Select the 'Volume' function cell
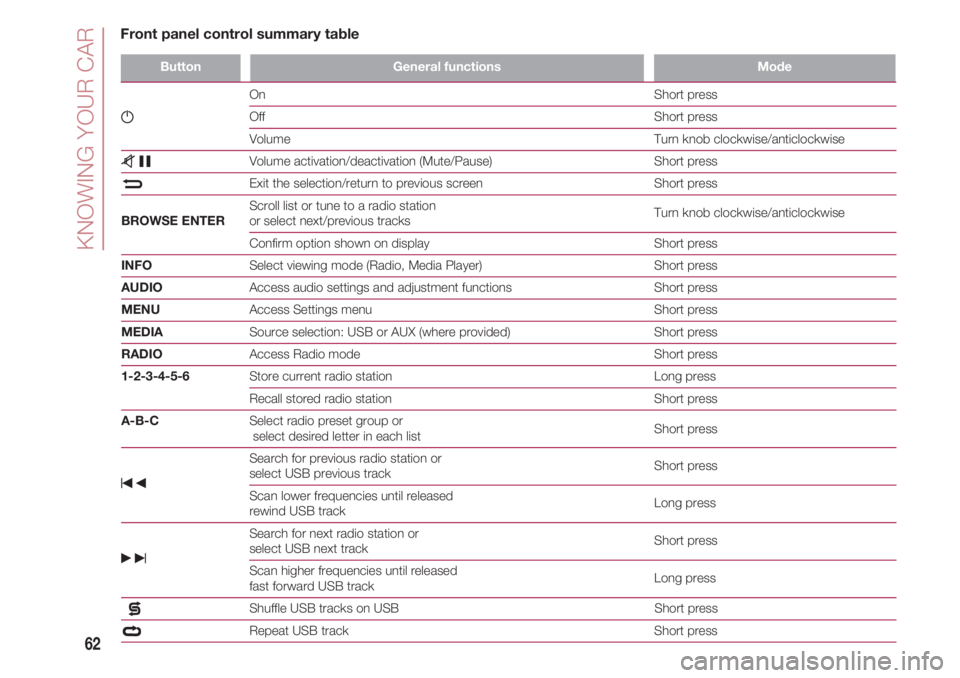Image resolution: width=960 pixels, height=678 pixels. click(269, 140)
